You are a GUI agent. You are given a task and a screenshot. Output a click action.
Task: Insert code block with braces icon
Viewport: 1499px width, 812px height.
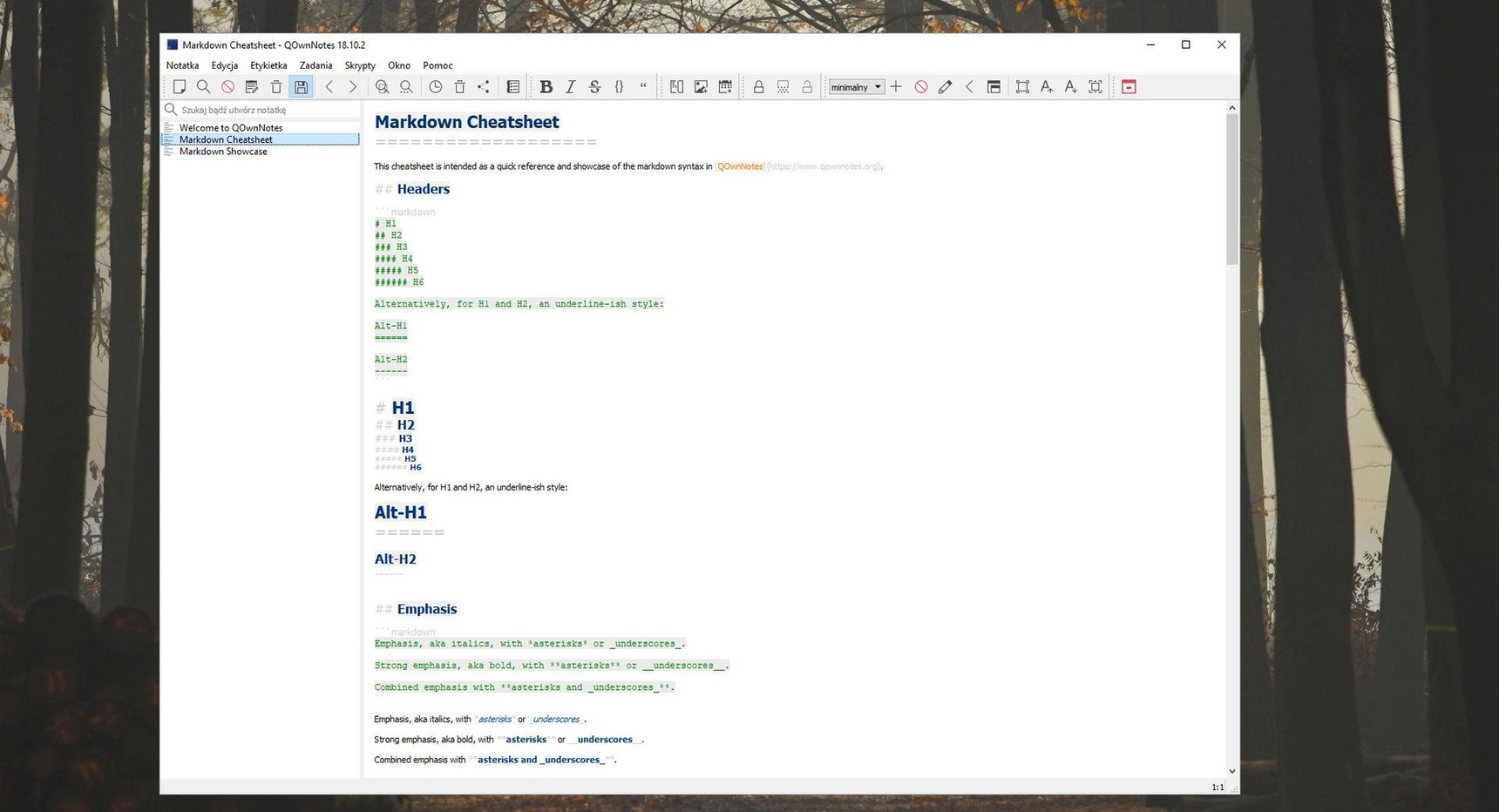[620, 87]
